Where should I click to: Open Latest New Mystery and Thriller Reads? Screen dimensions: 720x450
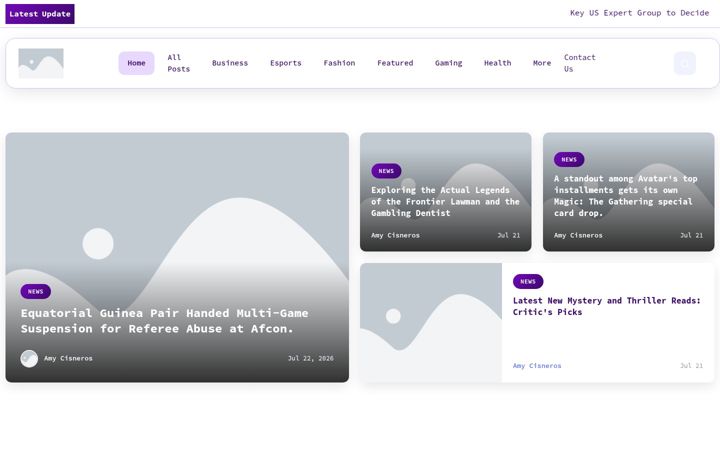[607, 306]
